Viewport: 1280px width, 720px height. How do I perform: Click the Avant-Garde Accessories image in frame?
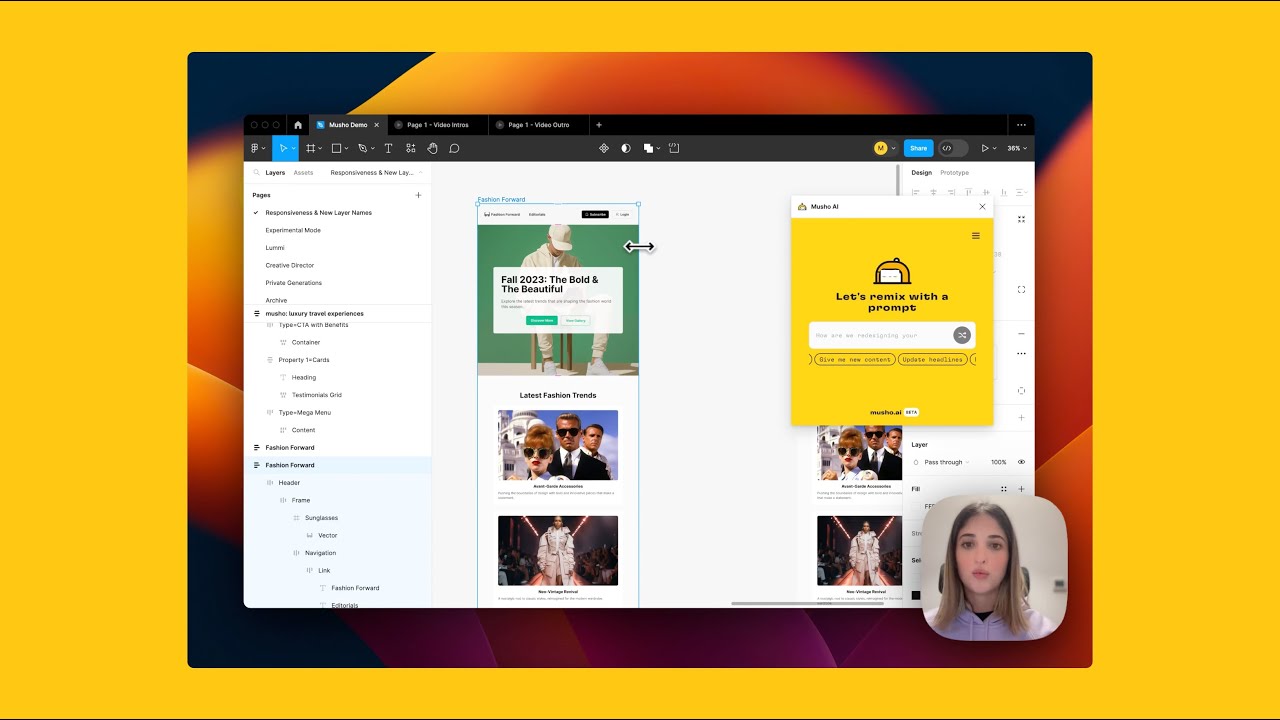tap(558, 445)
